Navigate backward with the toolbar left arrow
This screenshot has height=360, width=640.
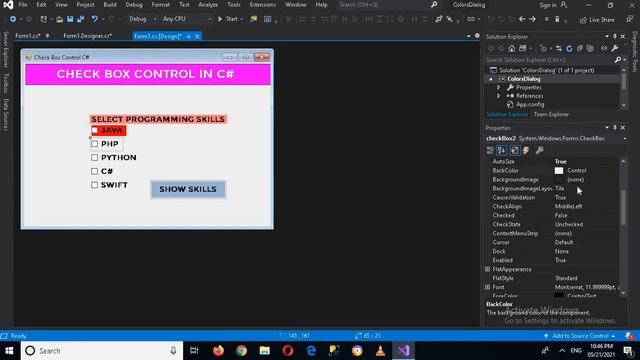(x=522, y=19)
